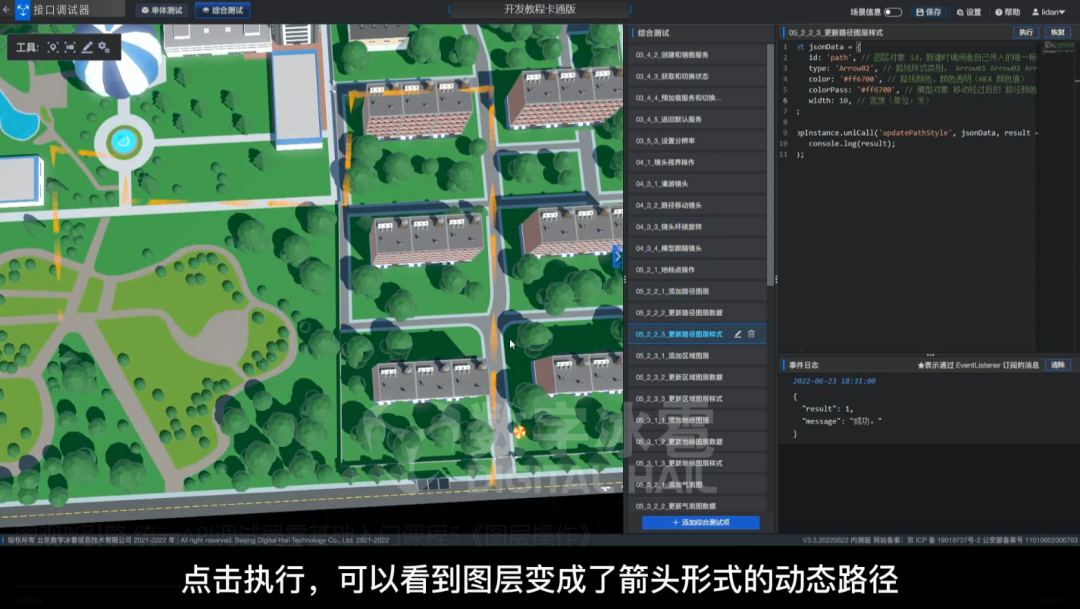This screenshot has height=609, width=1080.
Task: Select the 04_3_3_镜头环绕旋转 item
Action: 696,227
